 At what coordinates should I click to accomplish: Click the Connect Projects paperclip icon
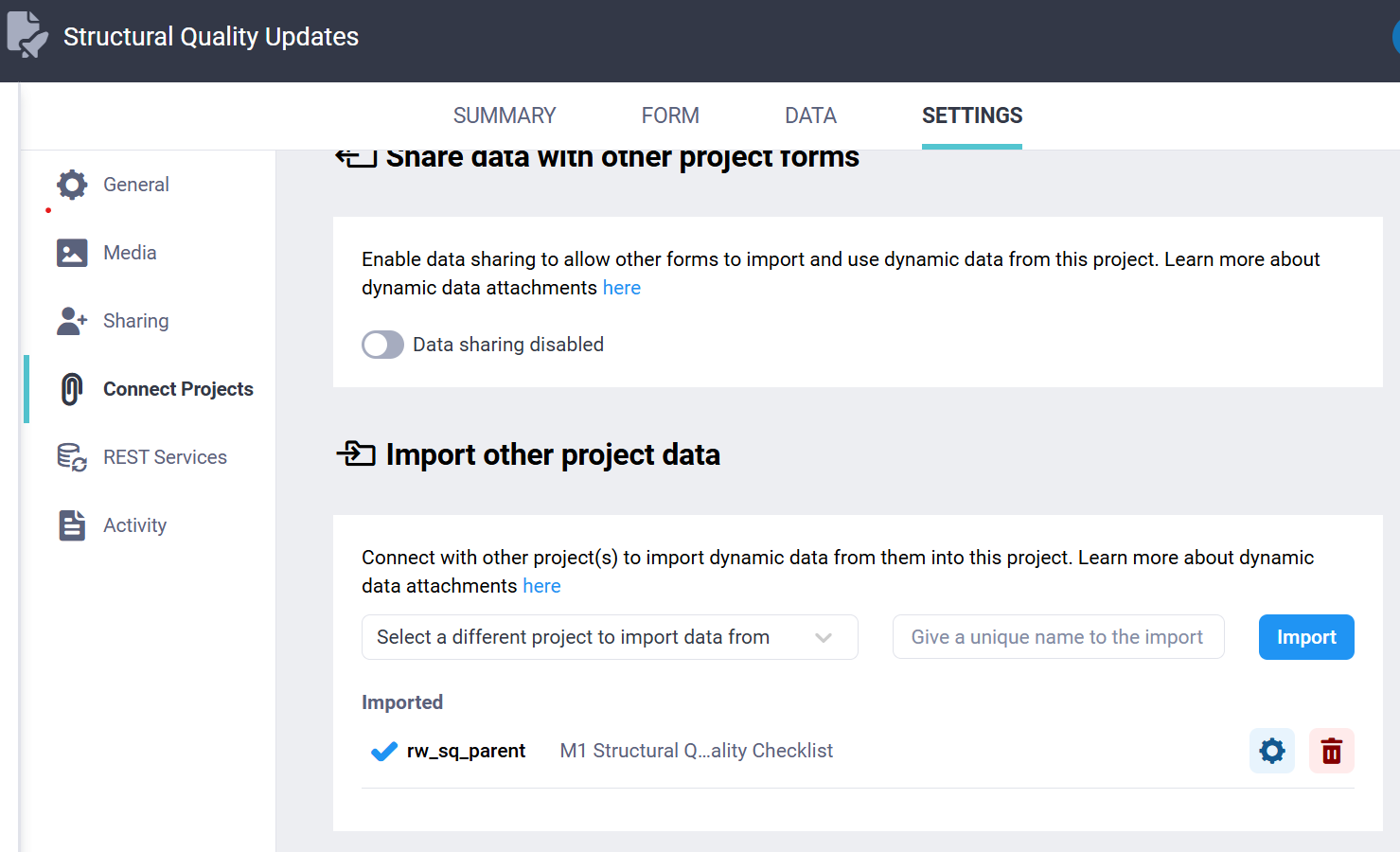pyautogui.click(x=72, y=389)
